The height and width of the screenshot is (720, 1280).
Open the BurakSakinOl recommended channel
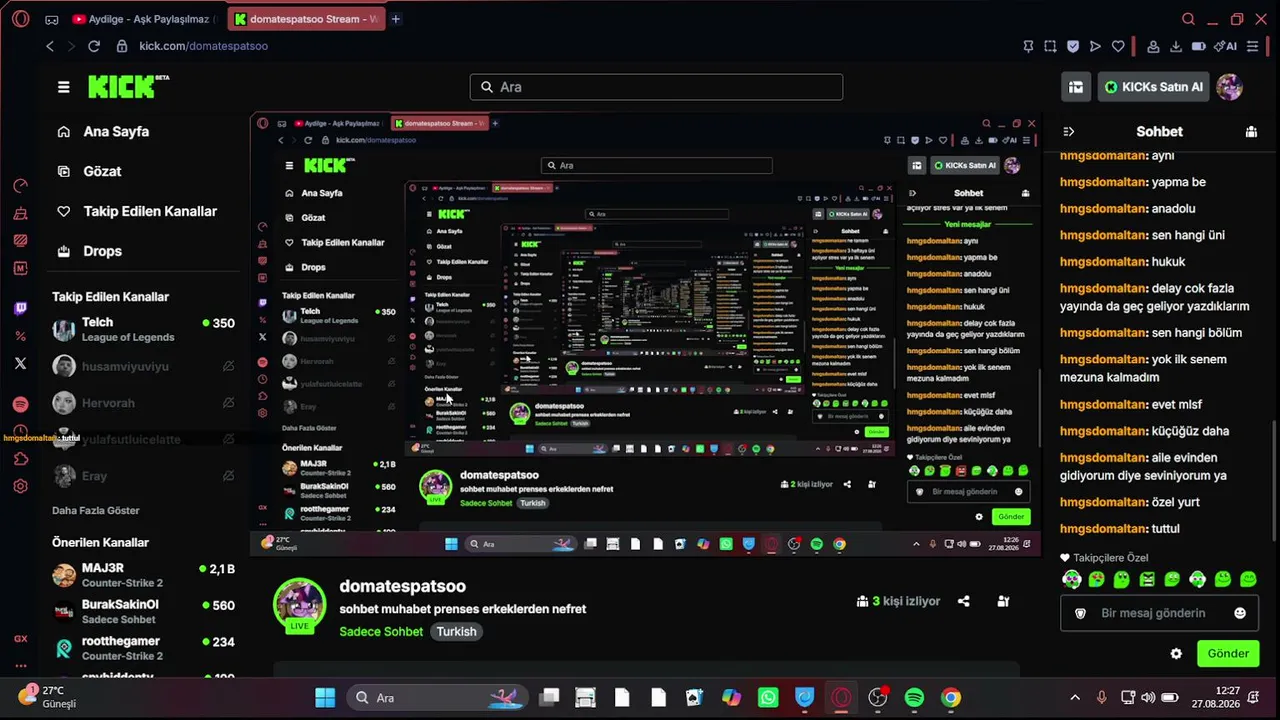(144, 611)
